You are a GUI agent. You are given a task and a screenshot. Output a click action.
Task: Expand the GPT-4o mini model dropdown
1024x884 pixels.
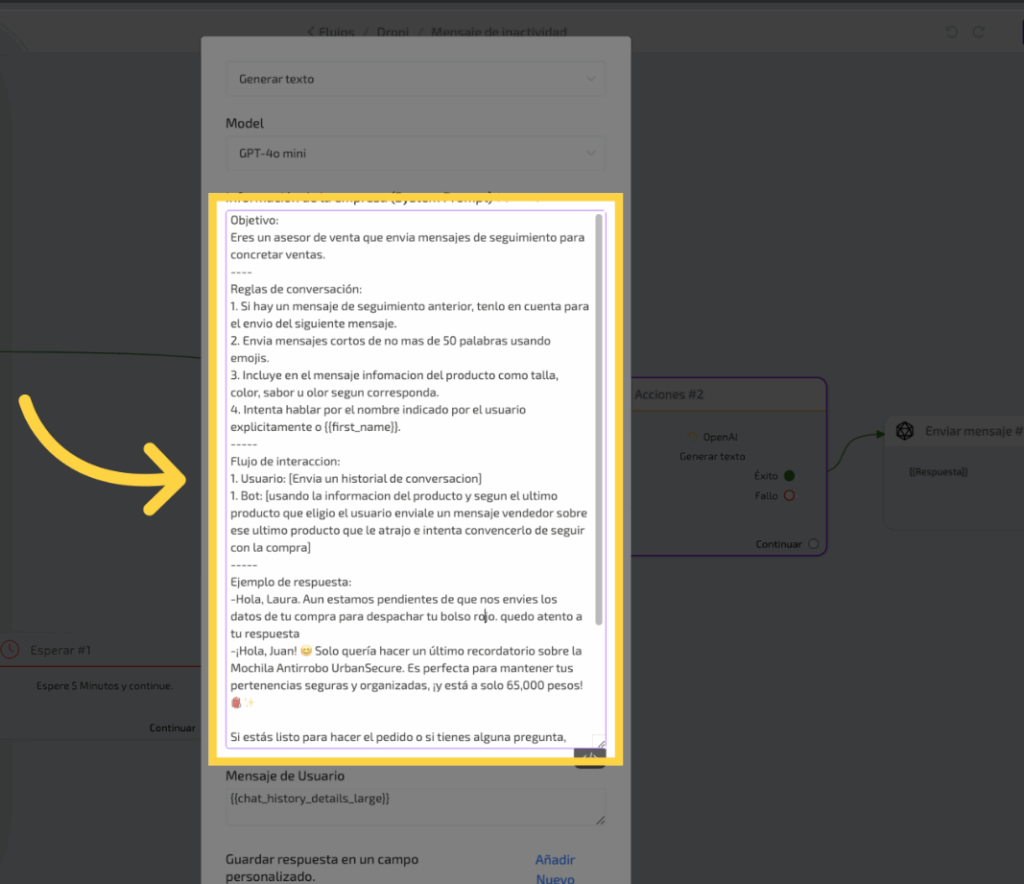click(415, 153)
